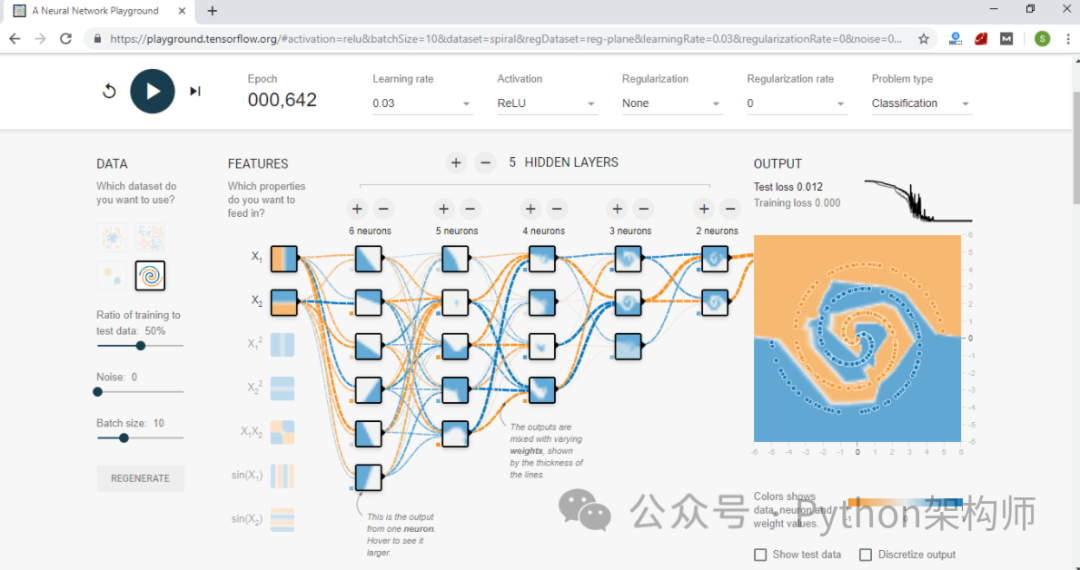Start training with the play button

[152, 91]
